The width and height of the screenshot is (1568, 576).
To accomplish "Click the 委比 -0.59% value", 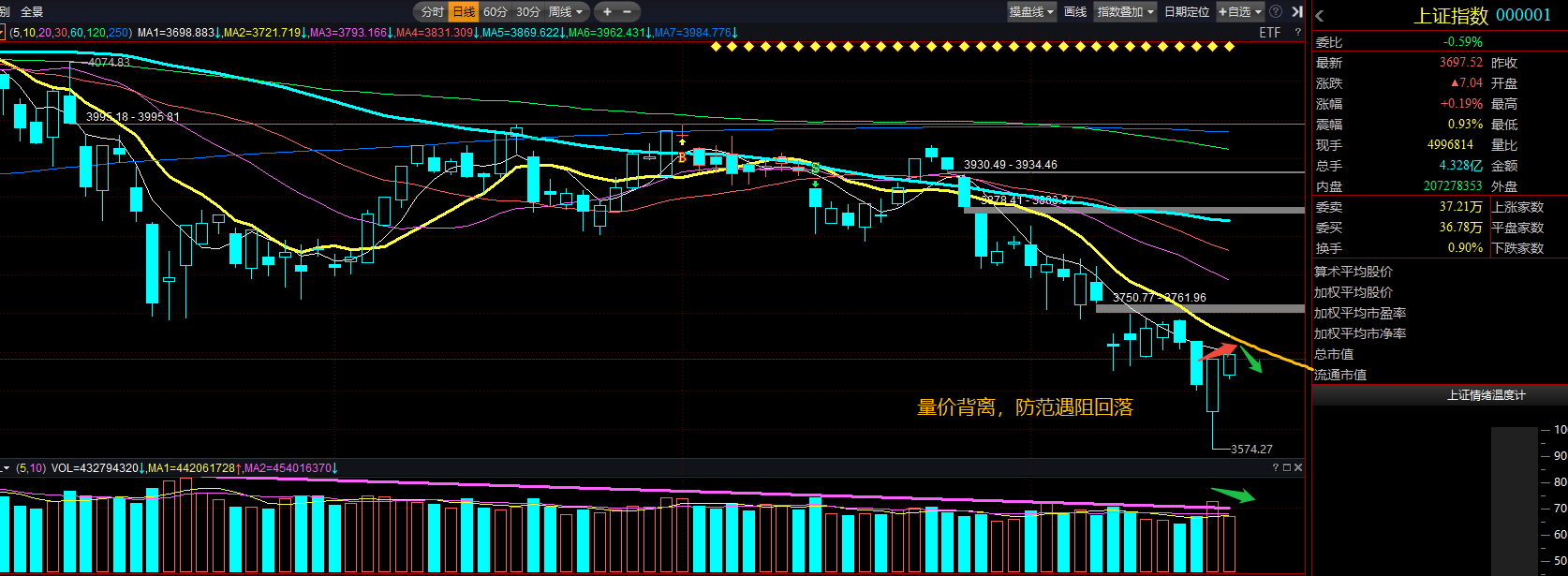I will (x=1463, y=42).
